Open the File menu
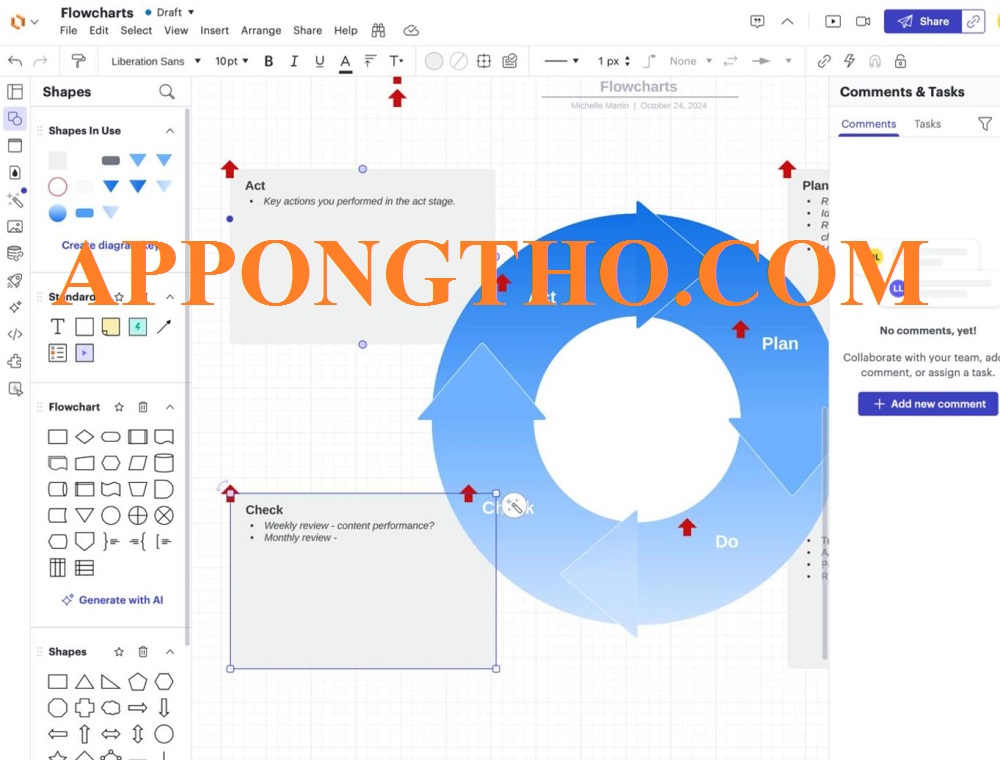Image resolution: width=1000 pixels, height=760 pixels. click(68, 30)
